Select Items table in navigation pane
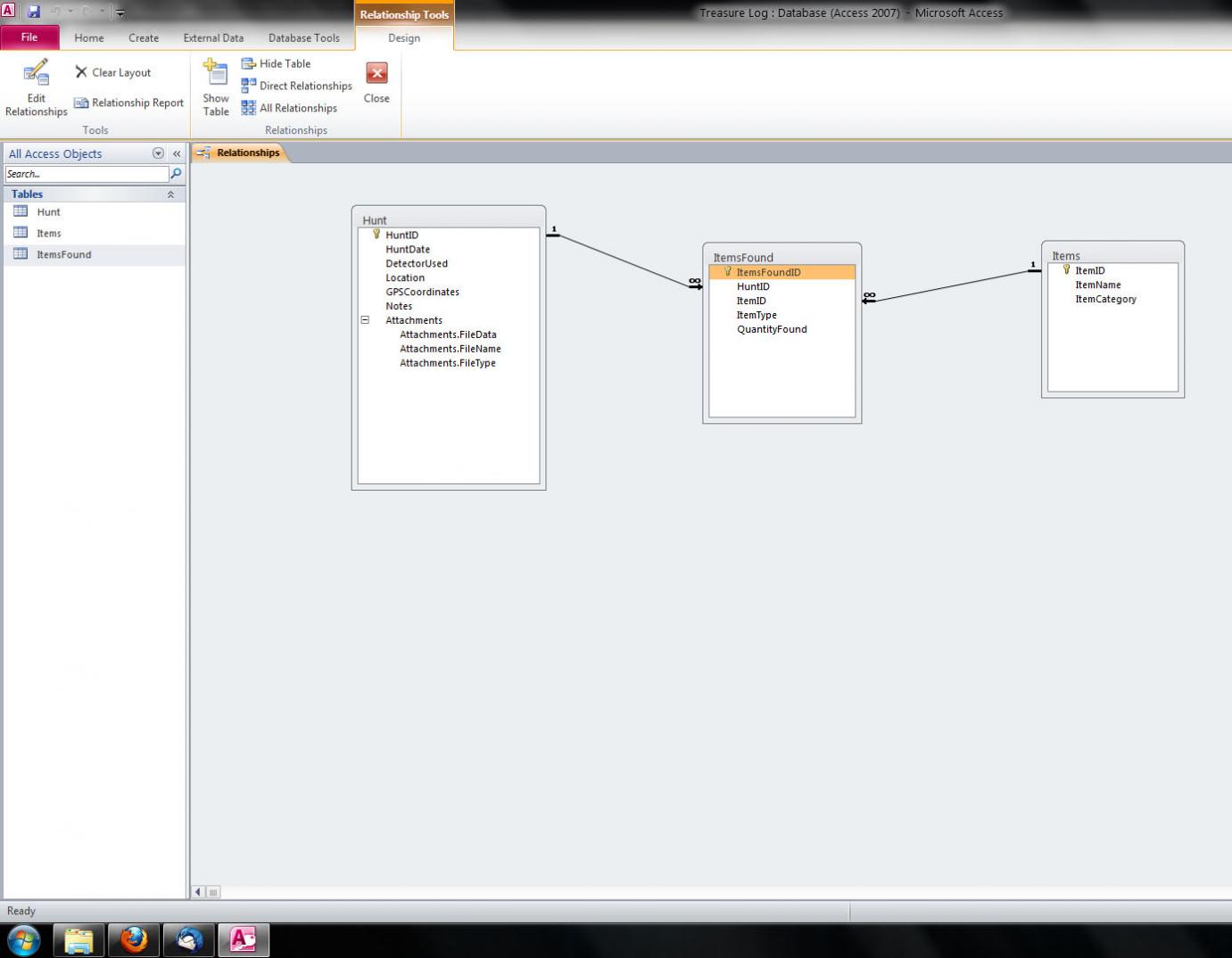 click(94, 233)
